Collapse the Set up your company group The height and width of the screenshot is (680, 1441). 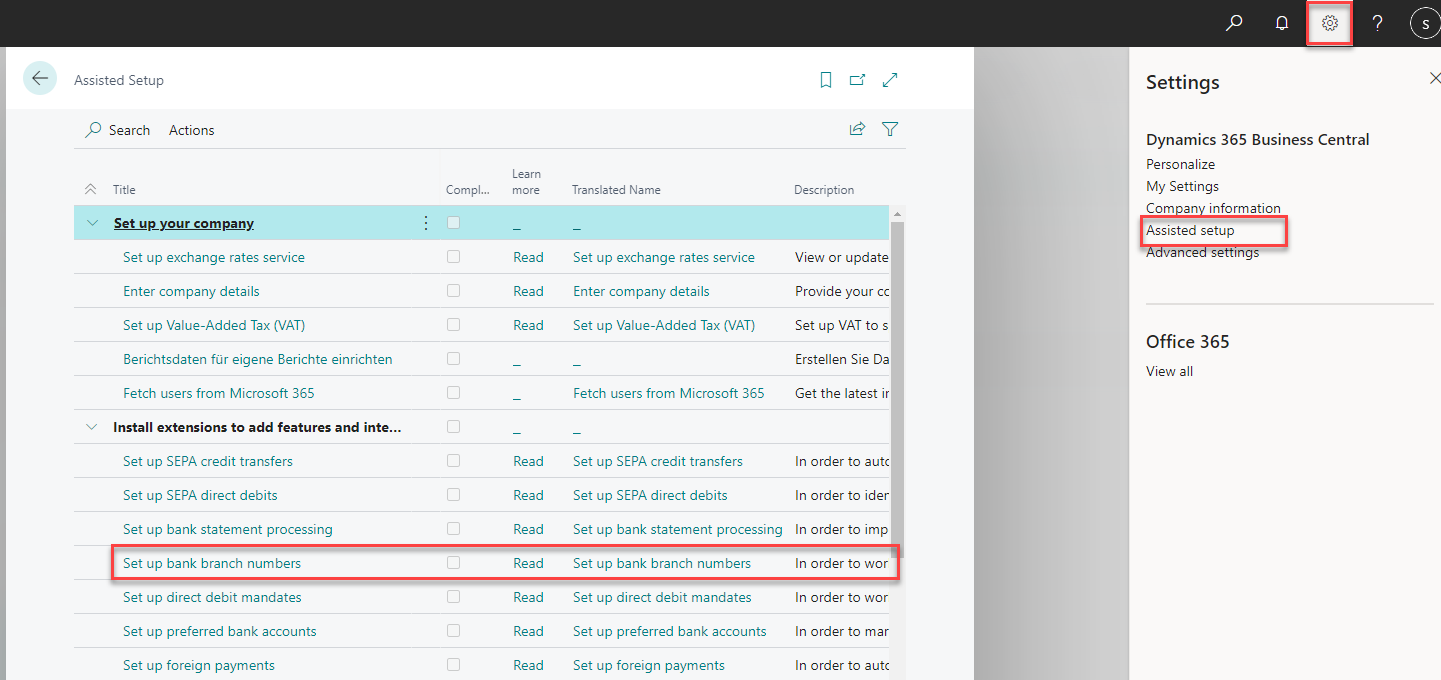pyautogui.click(x=93, y=223)
